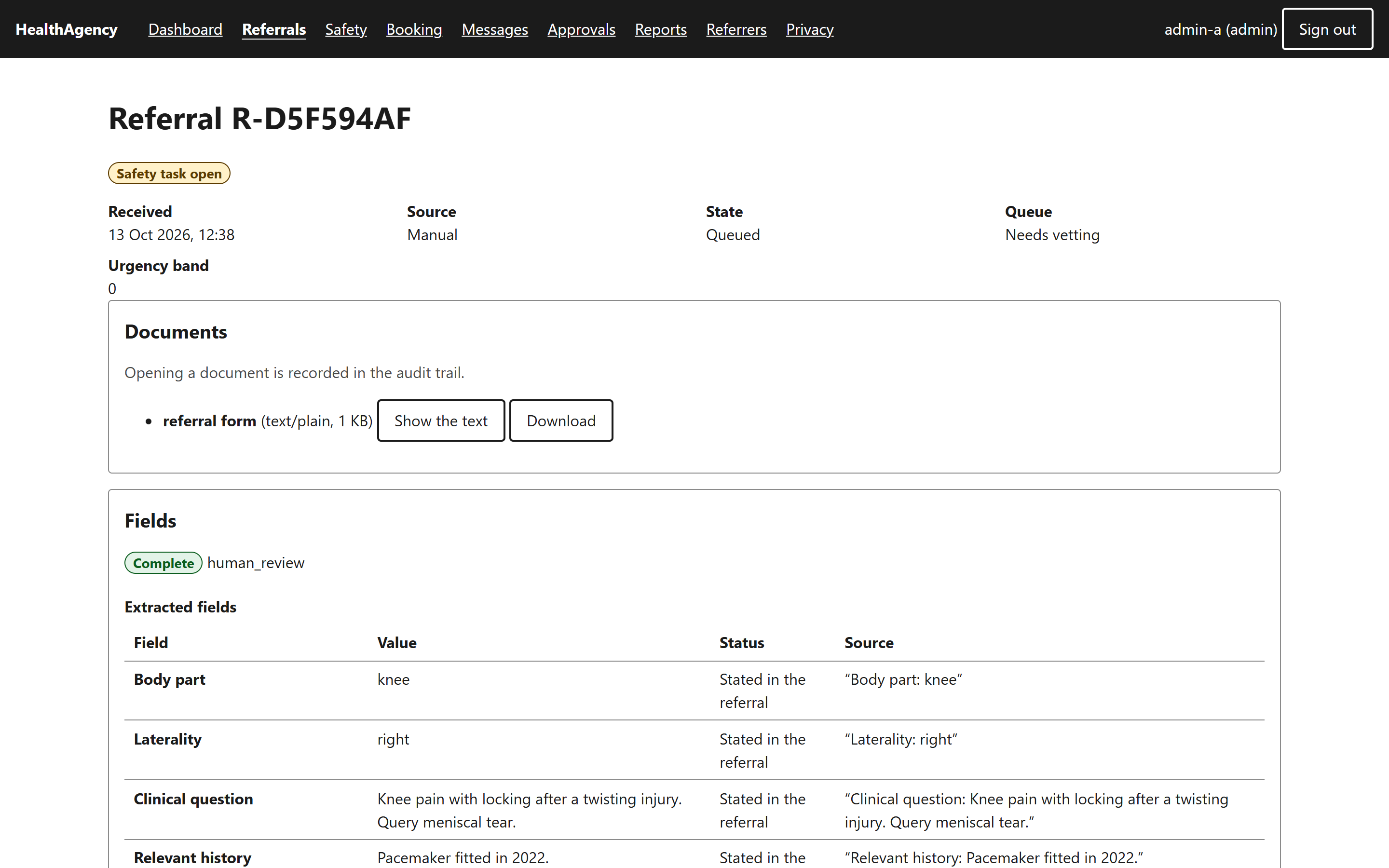Image resolution: width=1389 pixels, height=868 pixels.
Task: Sign out of the admin account
Action: click(1327, 29)
